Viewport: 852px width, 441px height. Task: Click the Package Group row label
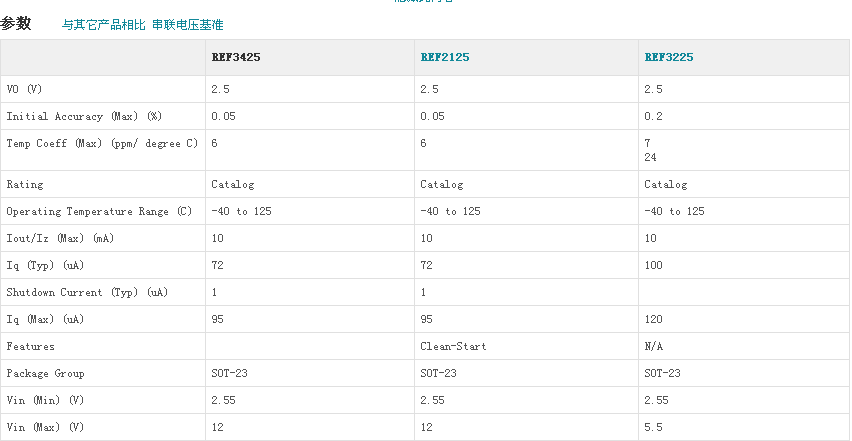[x=45, y=373]
